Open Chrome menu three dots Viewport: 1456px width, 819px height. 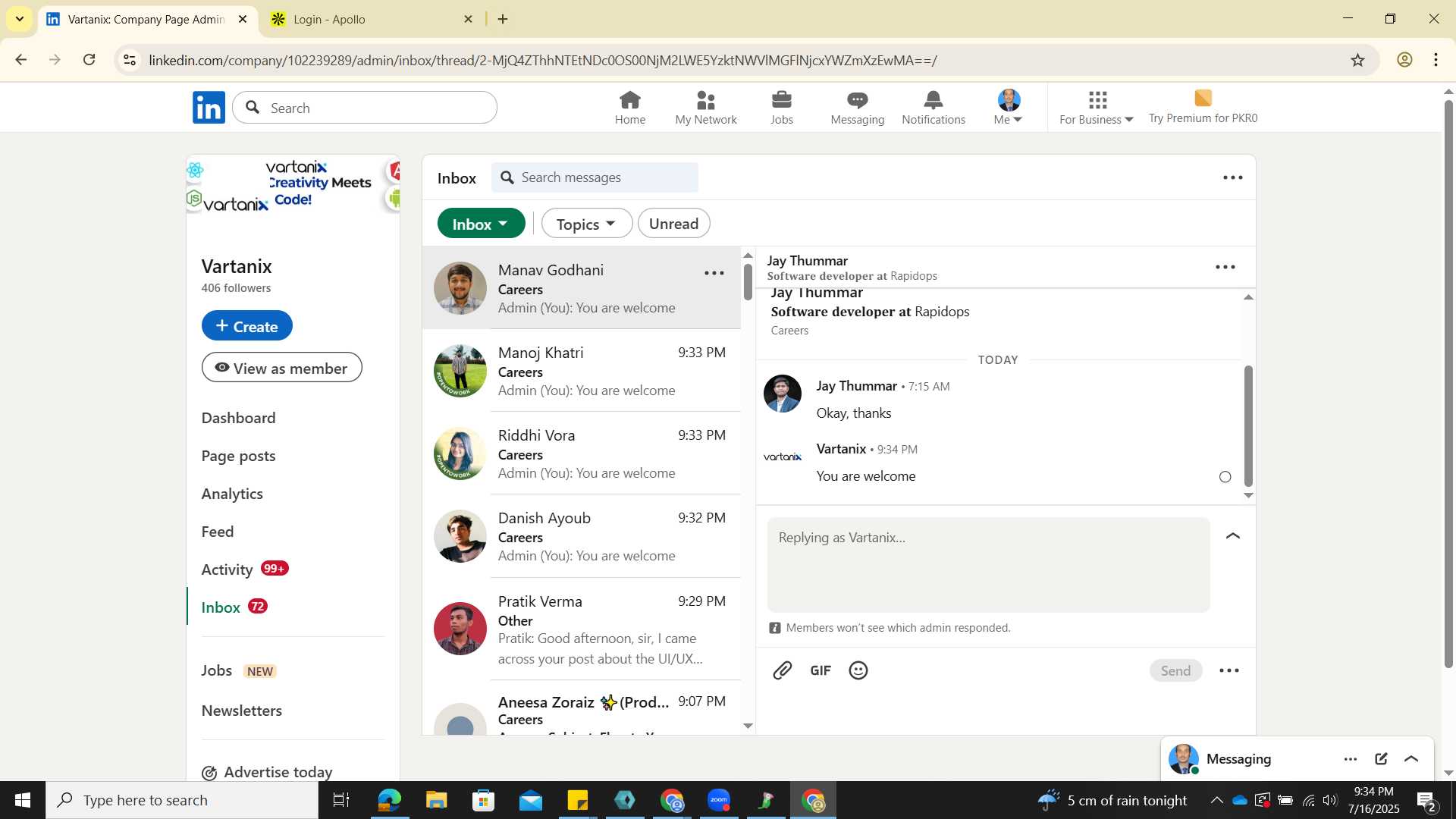point(1436,60)
